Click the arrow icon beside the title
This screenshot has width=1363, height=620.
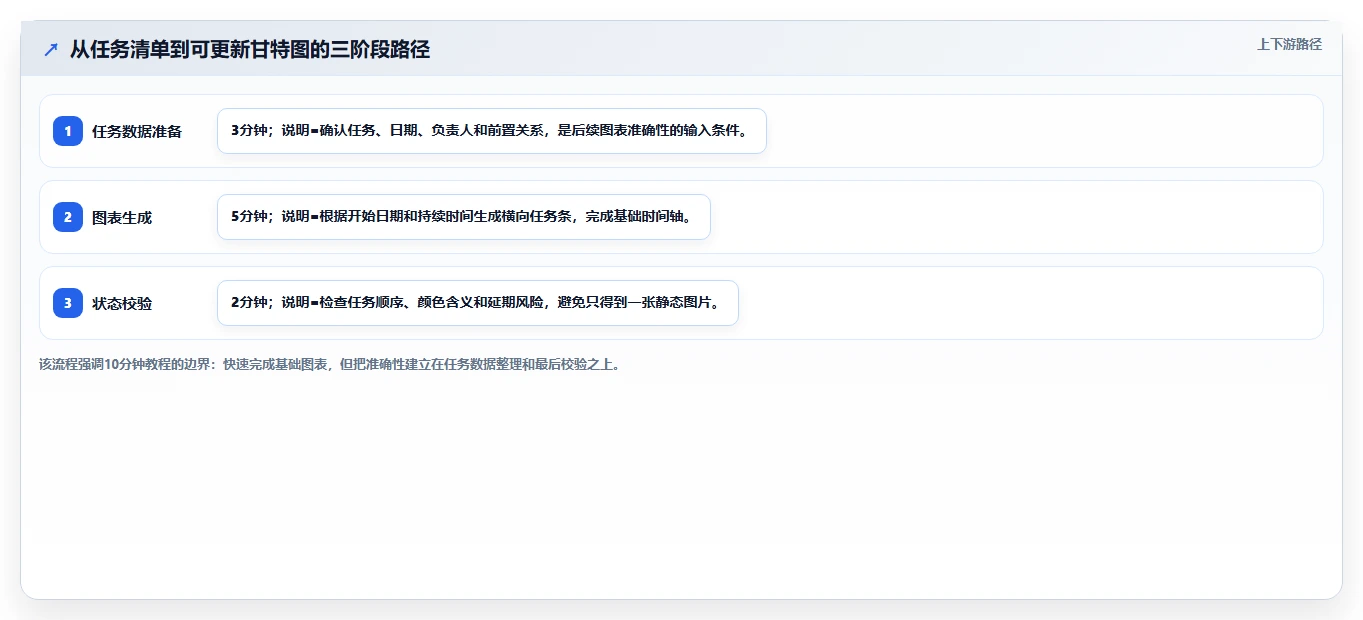coord(51,49)
